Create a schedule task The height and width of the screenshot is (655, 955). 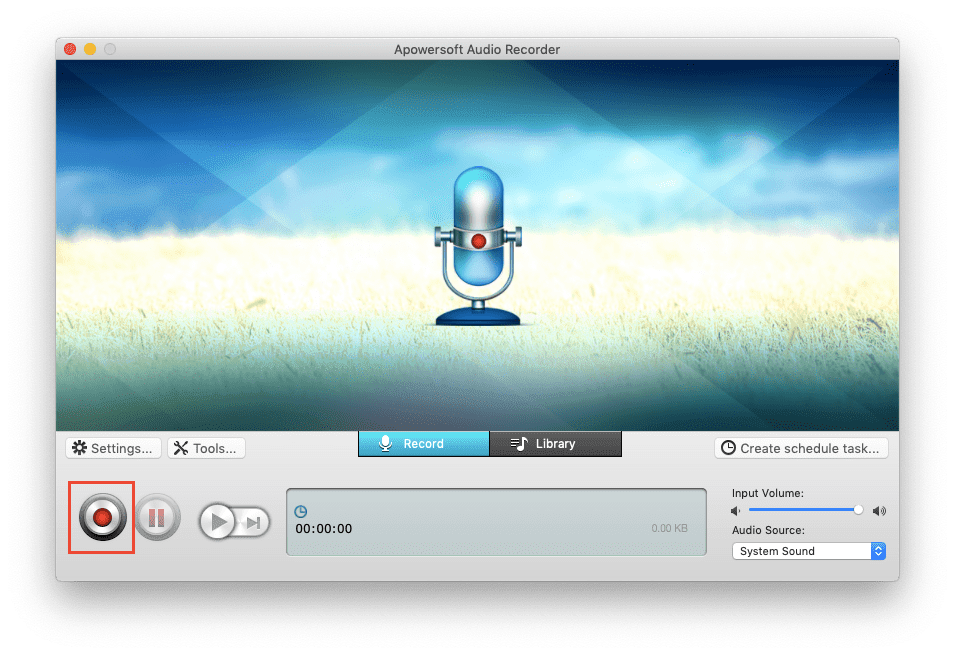tap(801, 448)
